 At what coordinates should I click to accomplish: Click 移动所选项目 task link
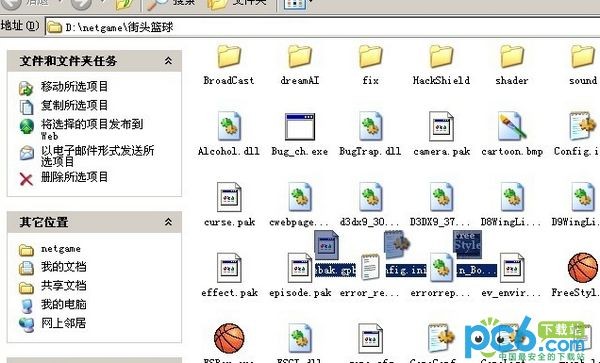pyautogui.click(x=74, y=86)
